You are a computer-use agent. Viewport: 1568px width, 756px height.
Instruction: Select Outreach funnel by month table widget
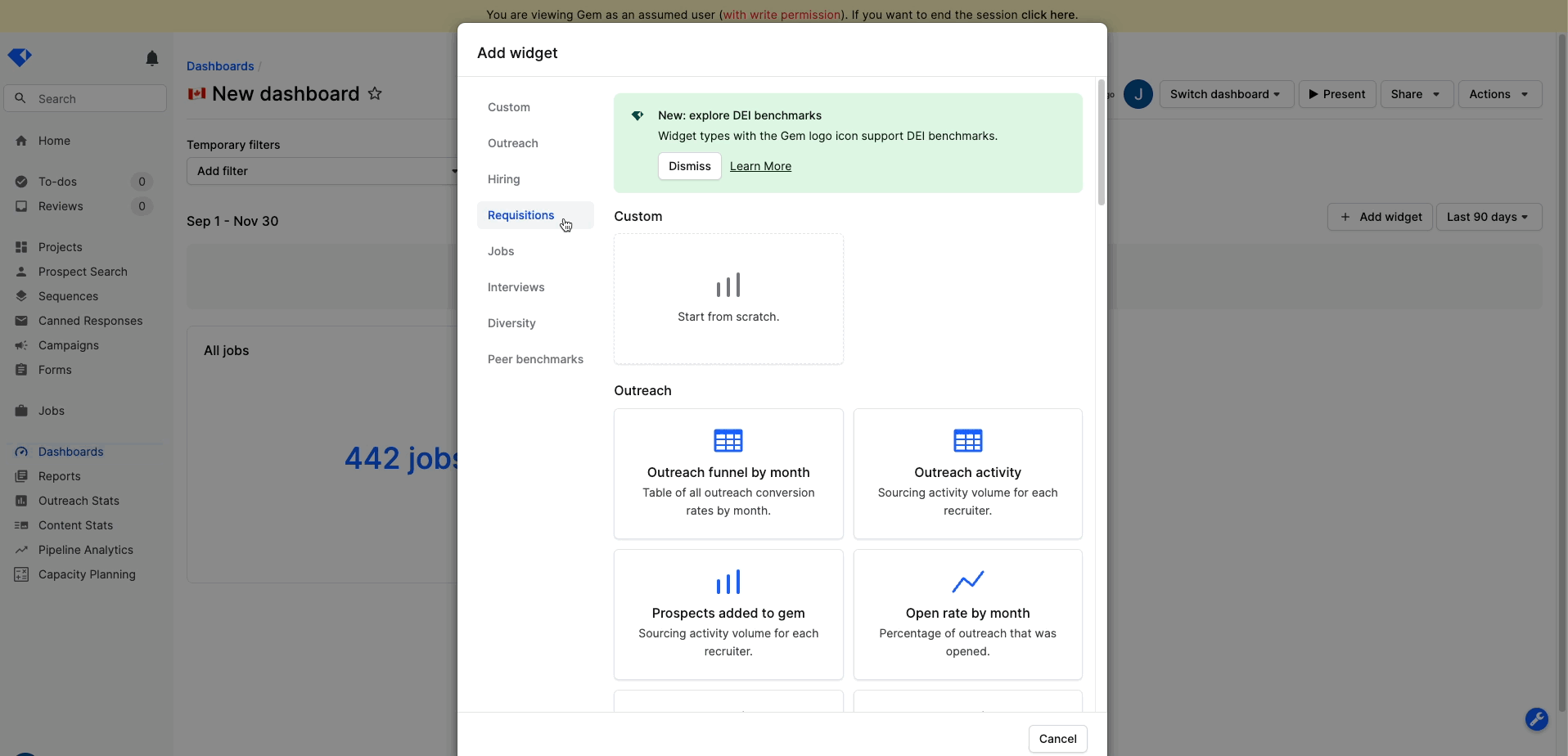(728, 473)
